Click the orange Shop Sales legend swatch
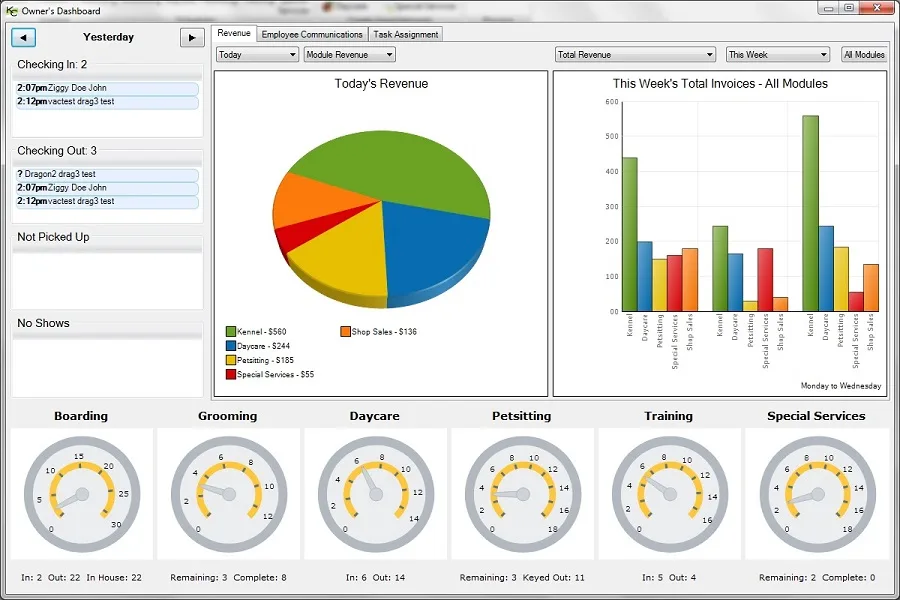The image size is (900, 600). [345, 331]
